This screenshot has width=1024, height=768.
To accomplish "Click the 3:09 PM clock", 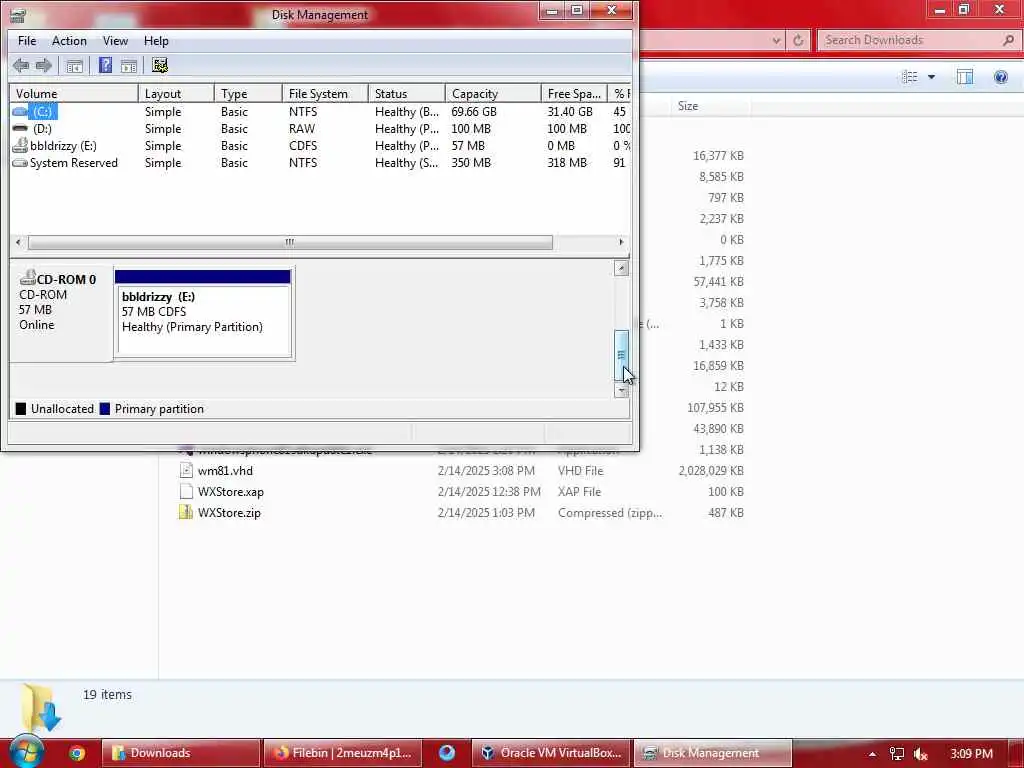I will tap(971, 754).
